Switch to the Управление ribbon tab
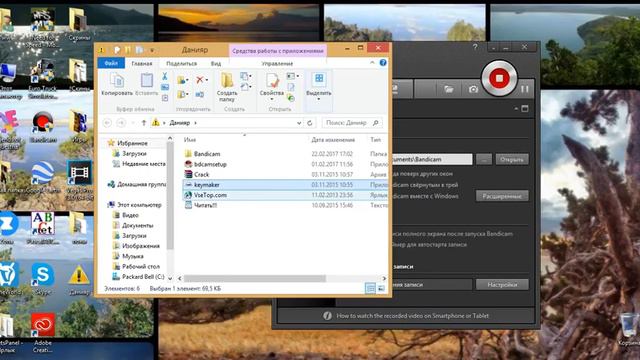The width and height of the screenshot is (640, 360). (x=278, y=64)
